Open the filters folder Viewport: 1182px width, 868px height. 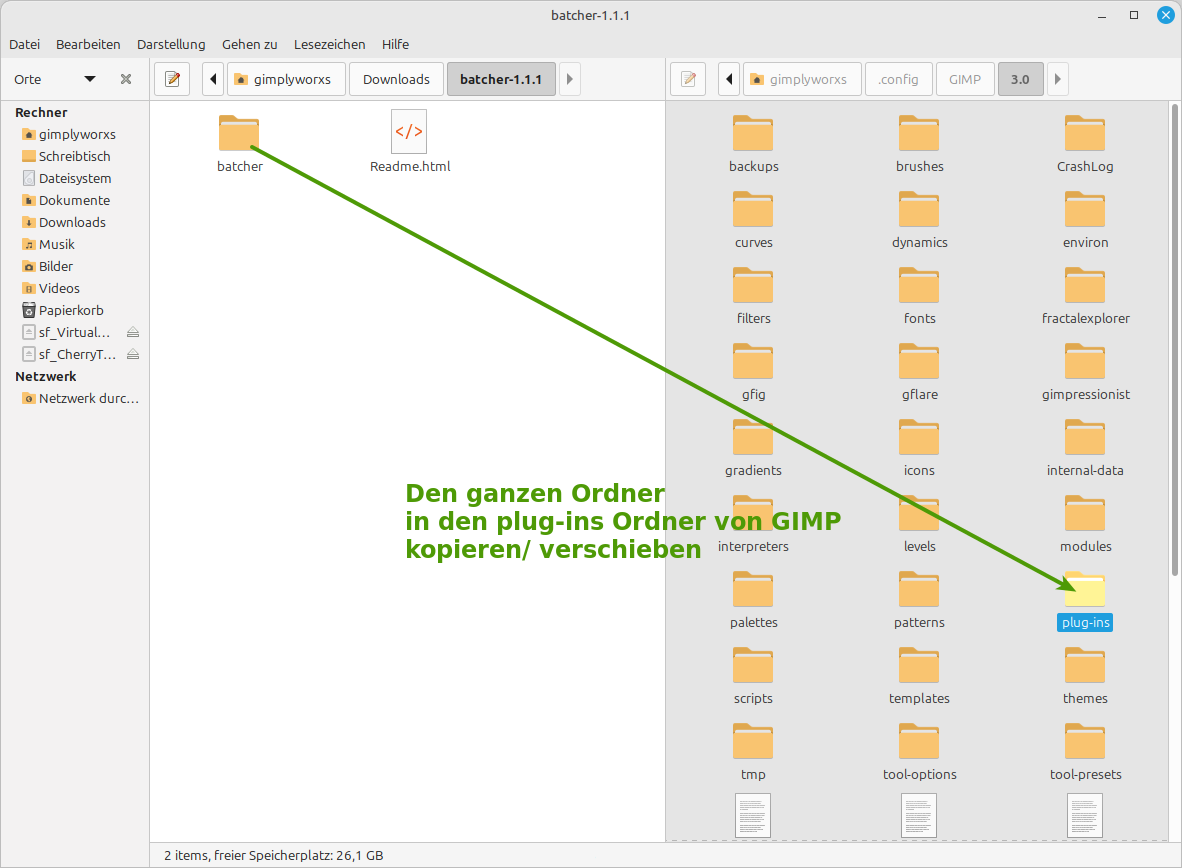point(753,285)
